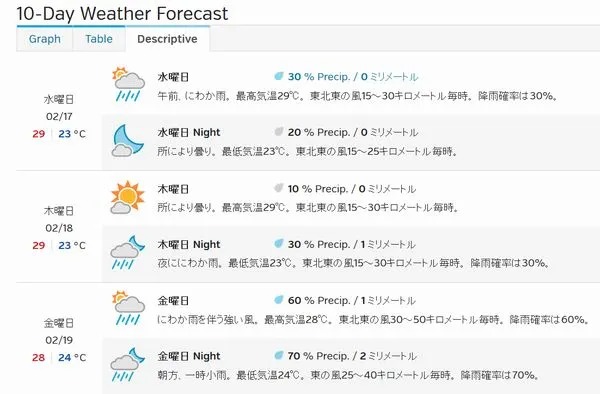Open the Table tab

(99, 39)
